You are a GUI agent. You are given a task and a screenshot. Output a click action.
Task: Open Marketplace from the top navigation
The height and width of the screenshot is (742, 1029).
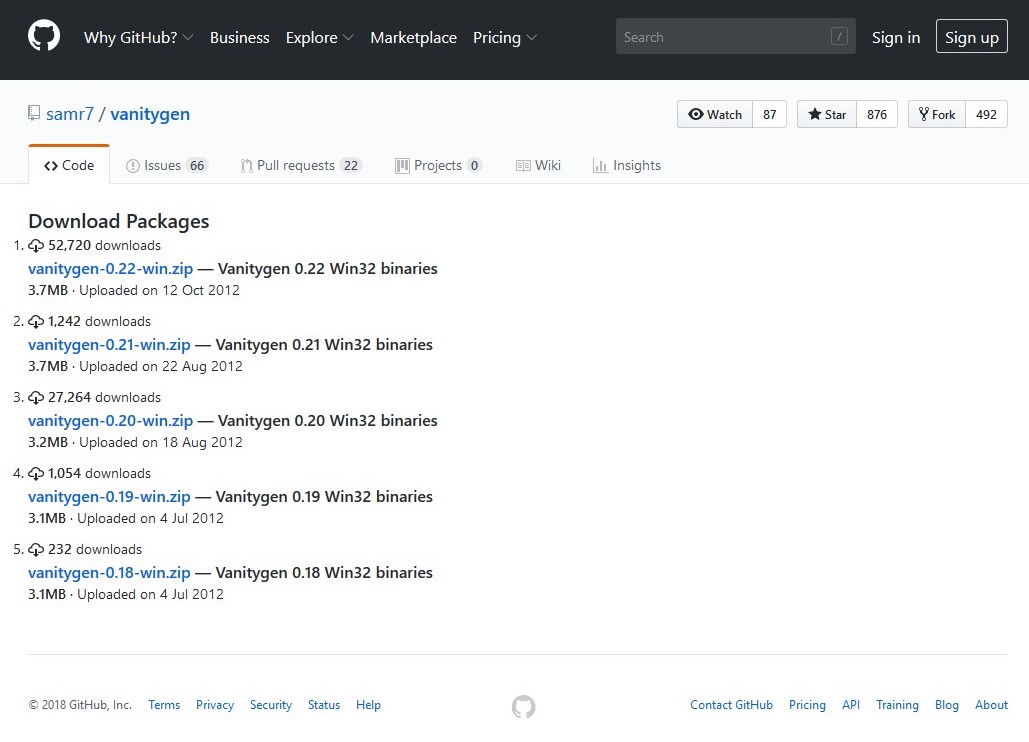coord(413,37)
